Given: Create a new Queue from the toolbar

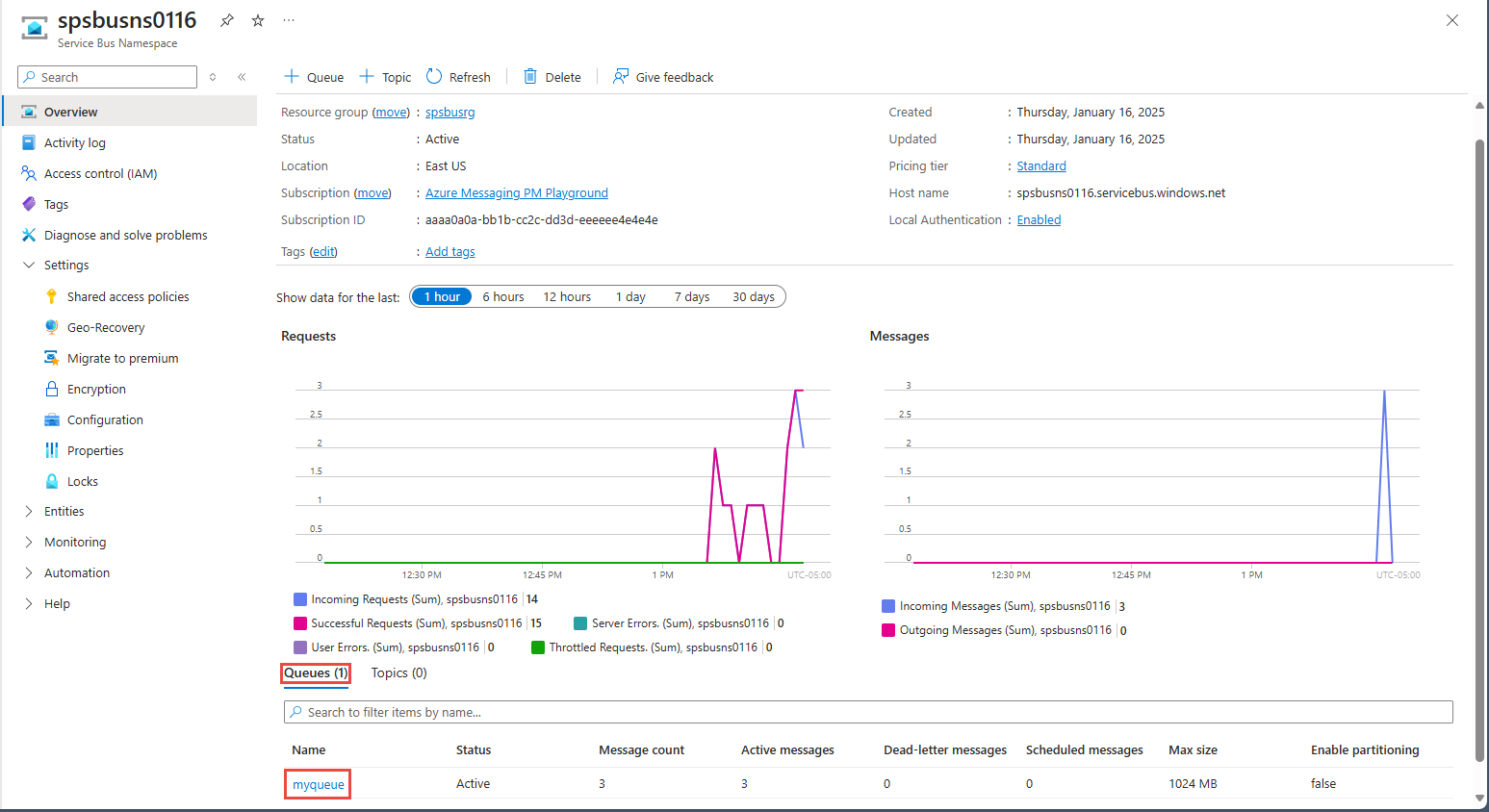Looking at the screenshot, I should [313, 76].
